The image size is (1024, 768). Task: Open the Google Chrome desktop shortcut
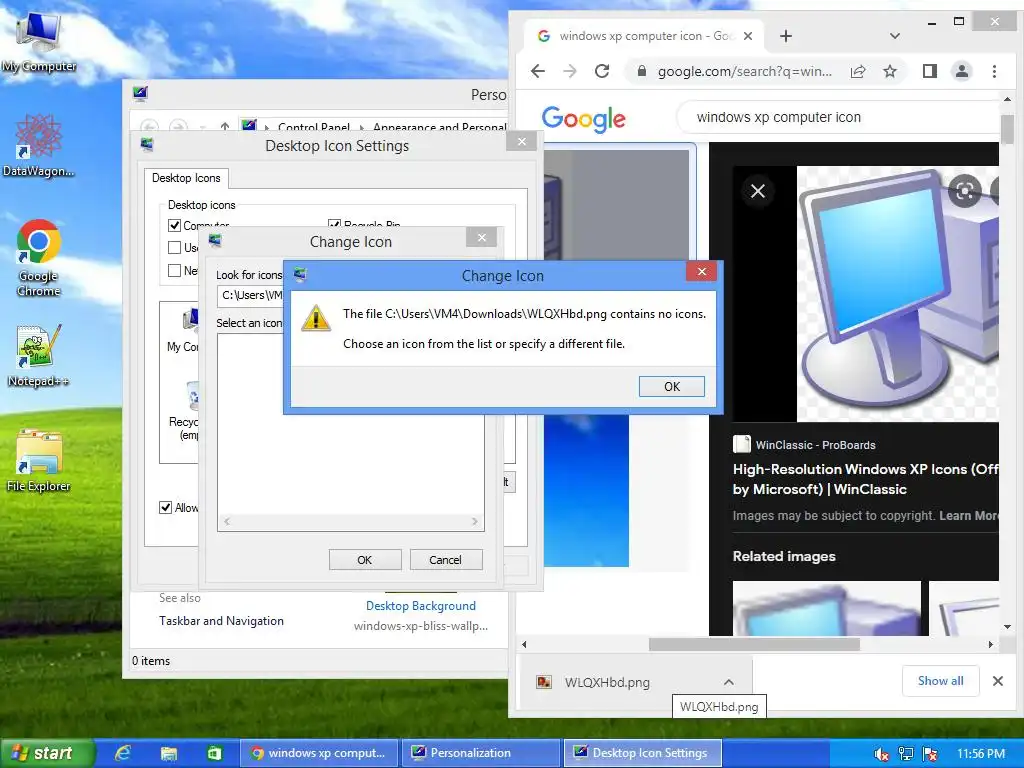click(x=39, y=259)
